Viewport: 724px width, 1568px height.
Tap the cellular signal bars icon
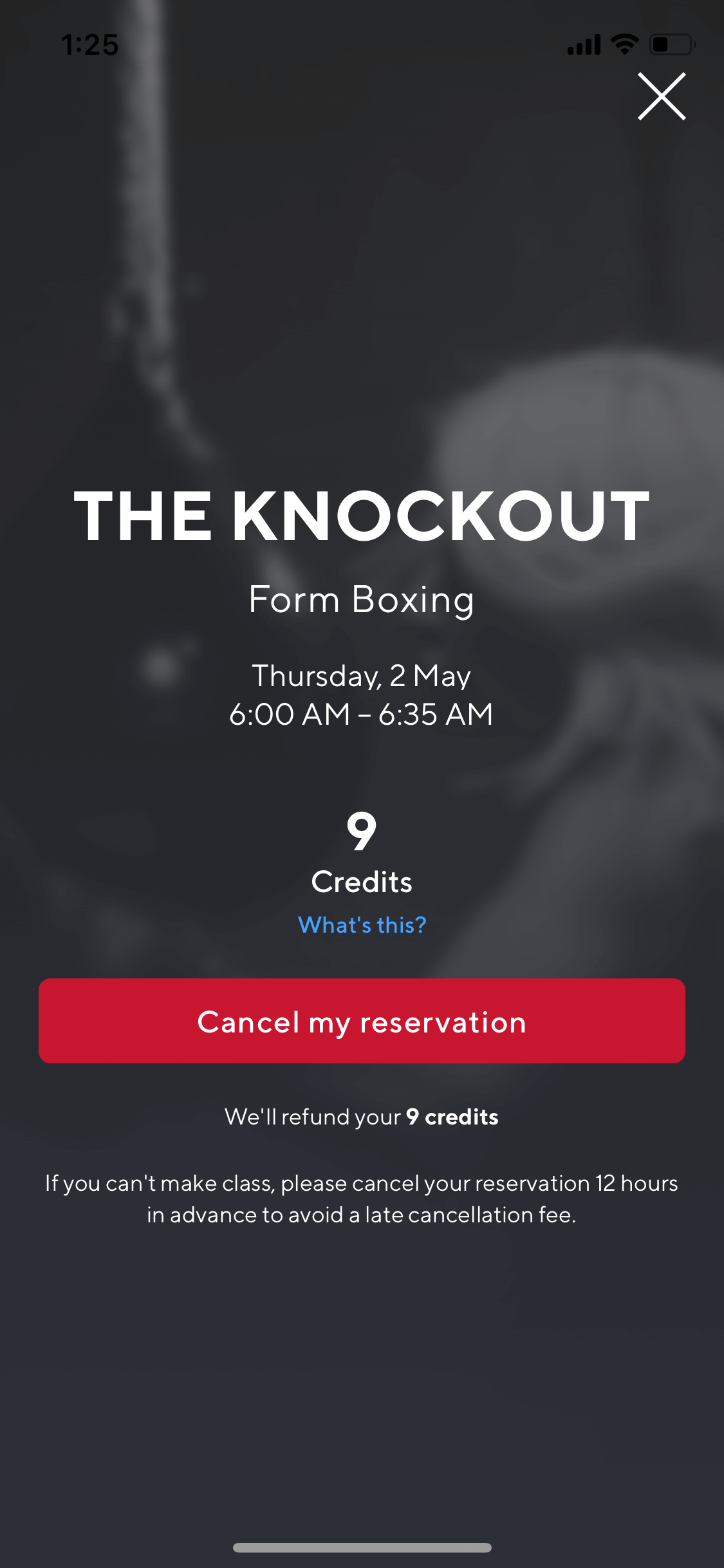point(584,45)
